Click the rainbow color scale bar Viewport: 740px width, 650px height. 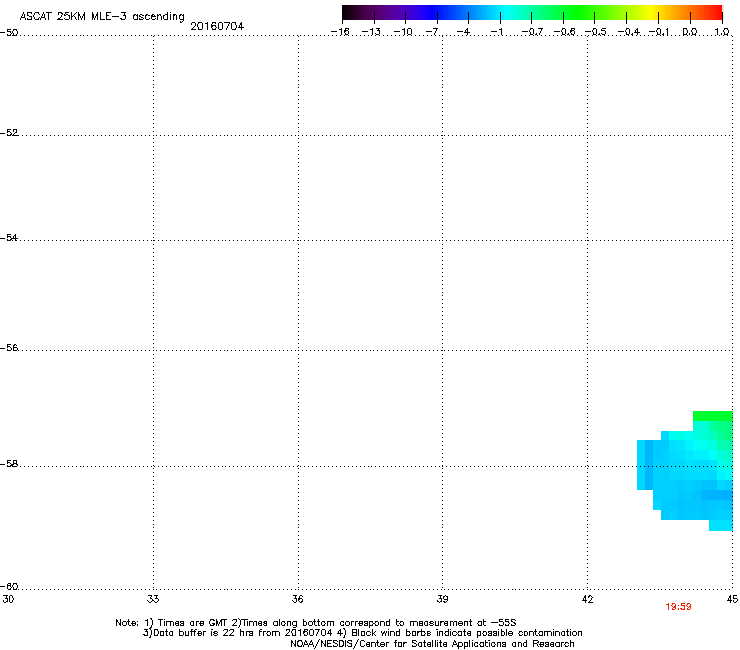[532, 12]
